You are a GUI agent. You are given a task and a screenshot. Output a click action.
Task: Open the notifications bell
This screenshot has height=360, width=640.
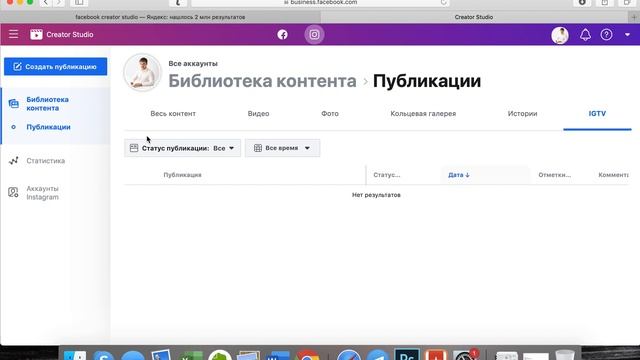(x=585, y=35)
